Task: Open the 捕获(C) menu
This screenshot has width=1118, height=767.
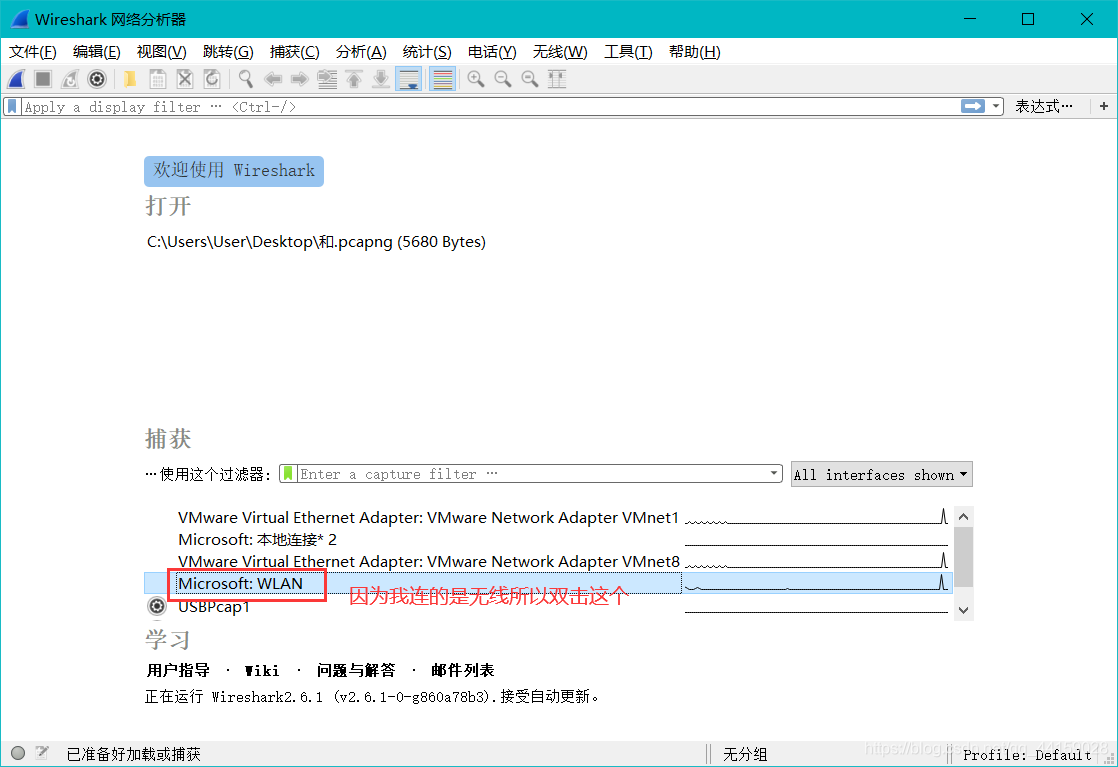Action: pyautogui.click(x=294, y=52)
